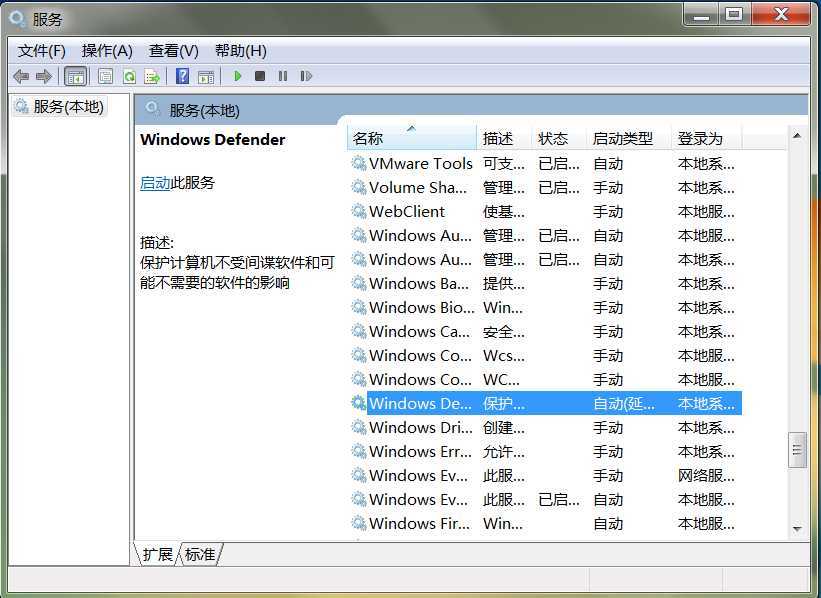Viewport: 821px width, 598px height.
Task: Select the Windows Fir... service name
Action: [419, 523]
